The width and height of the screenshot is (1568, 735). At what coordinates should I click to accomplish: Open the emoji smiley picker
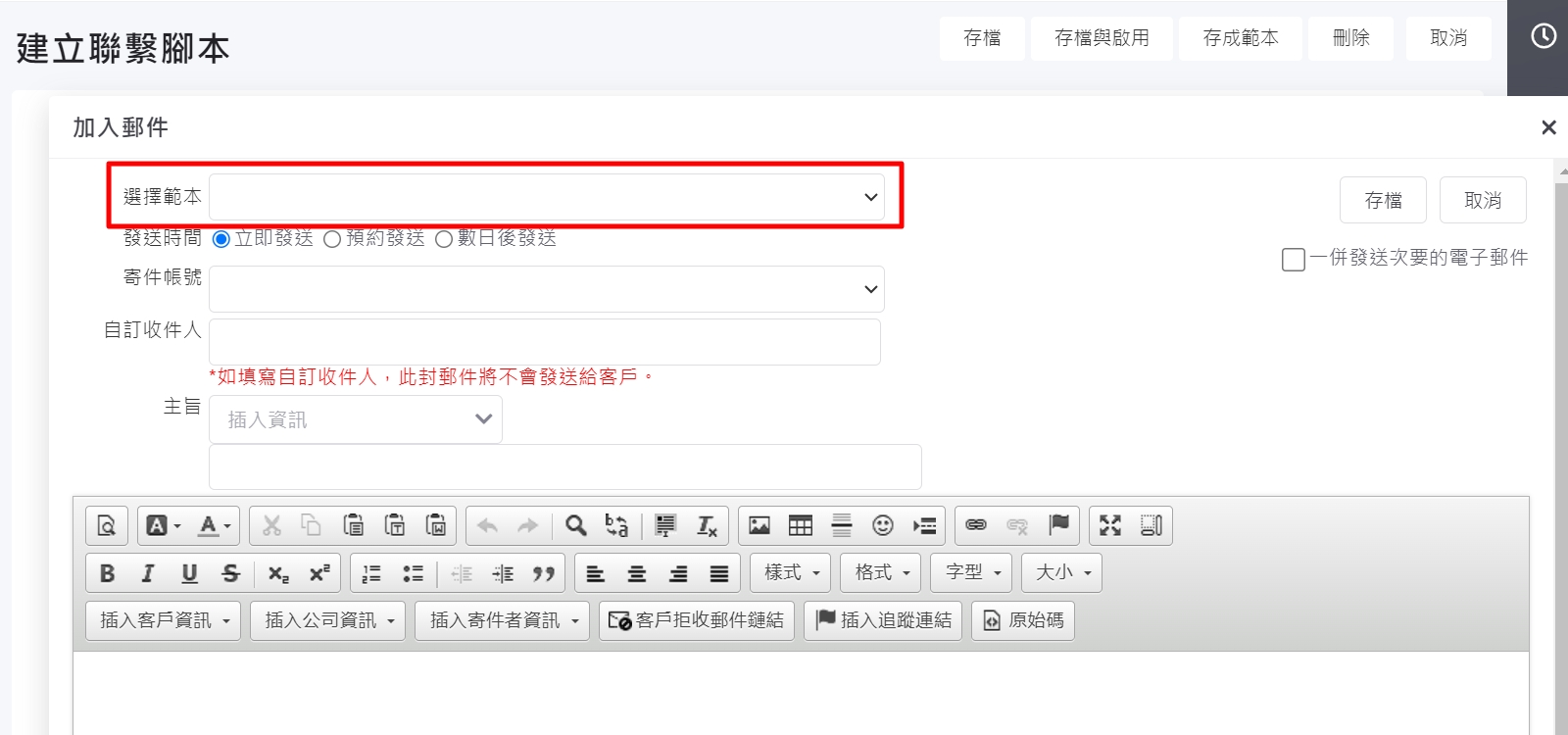pyautogui.click(x=883, y=526)
